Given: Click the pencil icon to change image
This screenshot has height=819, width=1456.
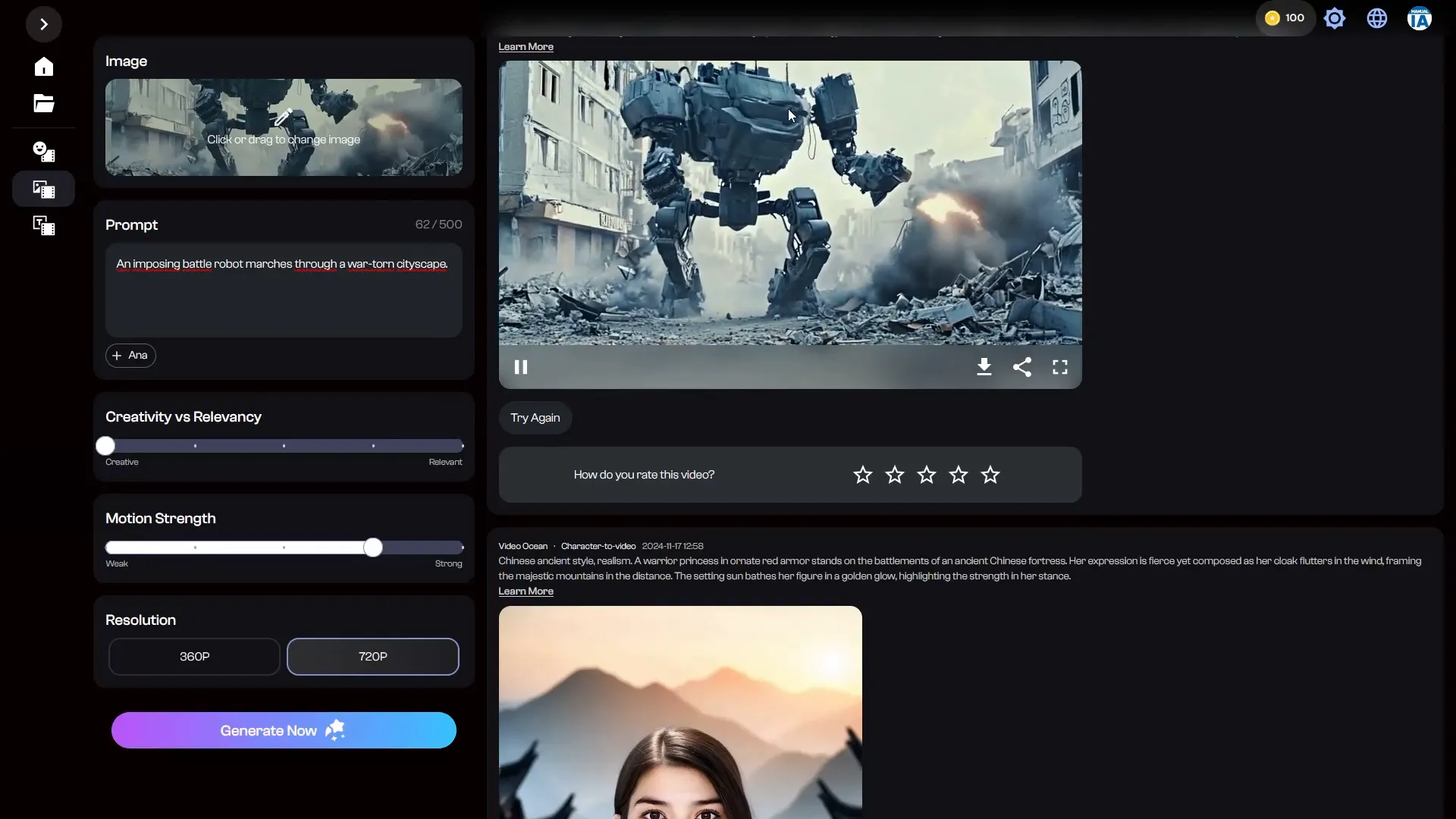Looking at the screenshot, I should point(284,118).
